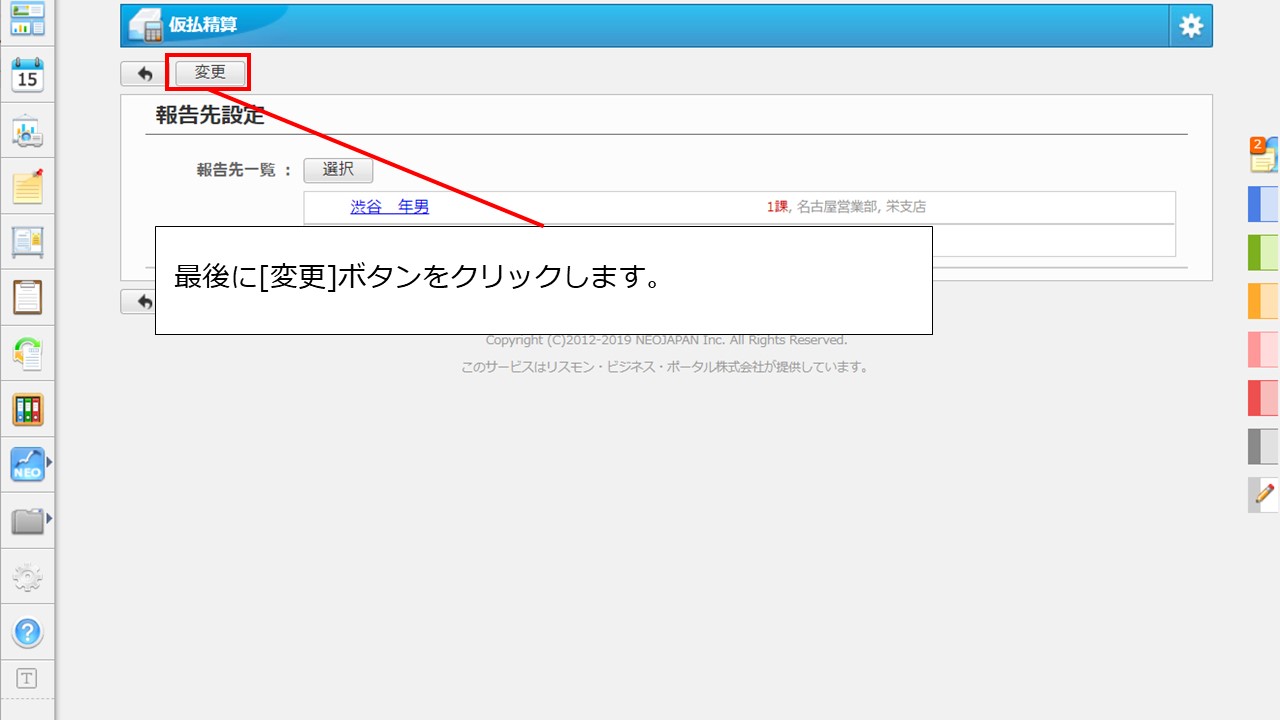Click the text T icon in sidebar
1280x720 pixels.
[x=27, y=679]
